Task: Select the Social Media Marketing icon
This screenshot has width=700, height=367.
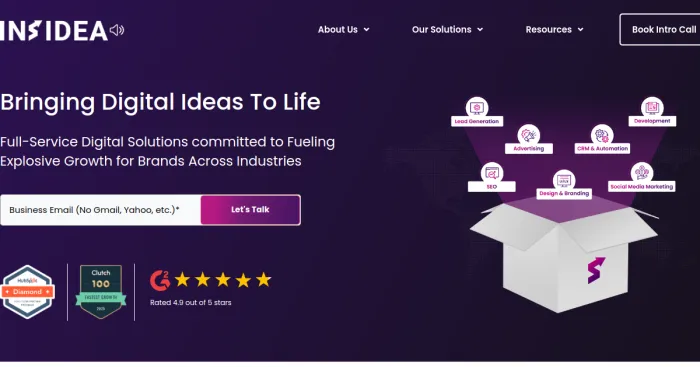Action: [642, 172]
